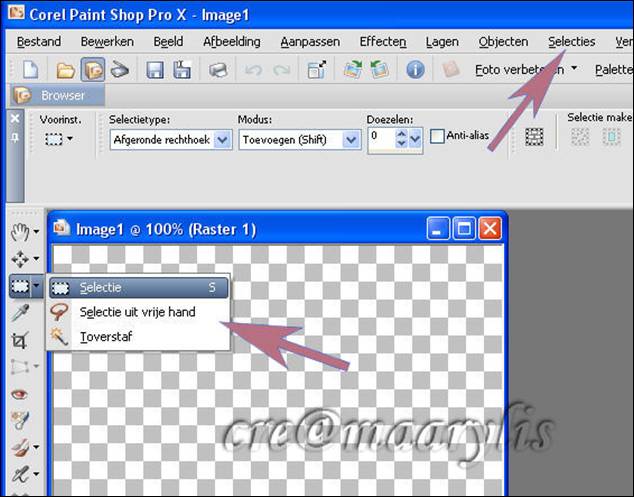
Task: Enable the Anti-alias checkbox
Action: pyautogui.click(x=437, y=136)
